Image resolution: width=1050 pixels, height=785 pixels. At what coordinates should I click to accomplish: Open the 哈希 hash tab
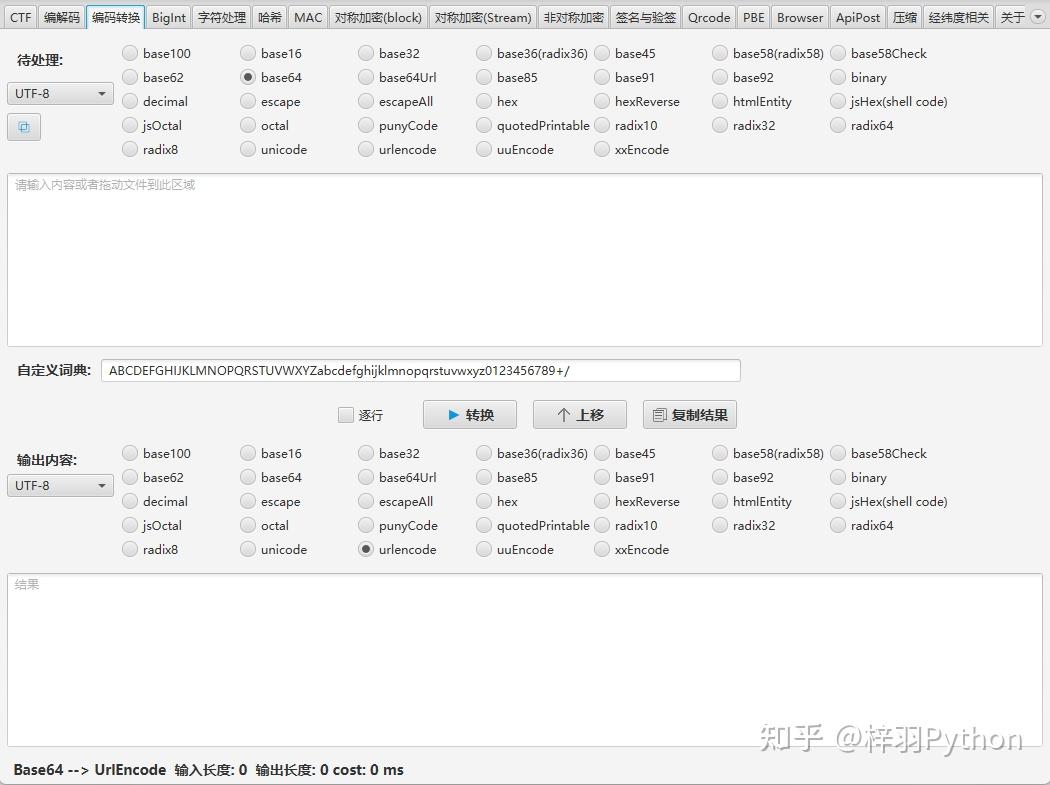270,17
